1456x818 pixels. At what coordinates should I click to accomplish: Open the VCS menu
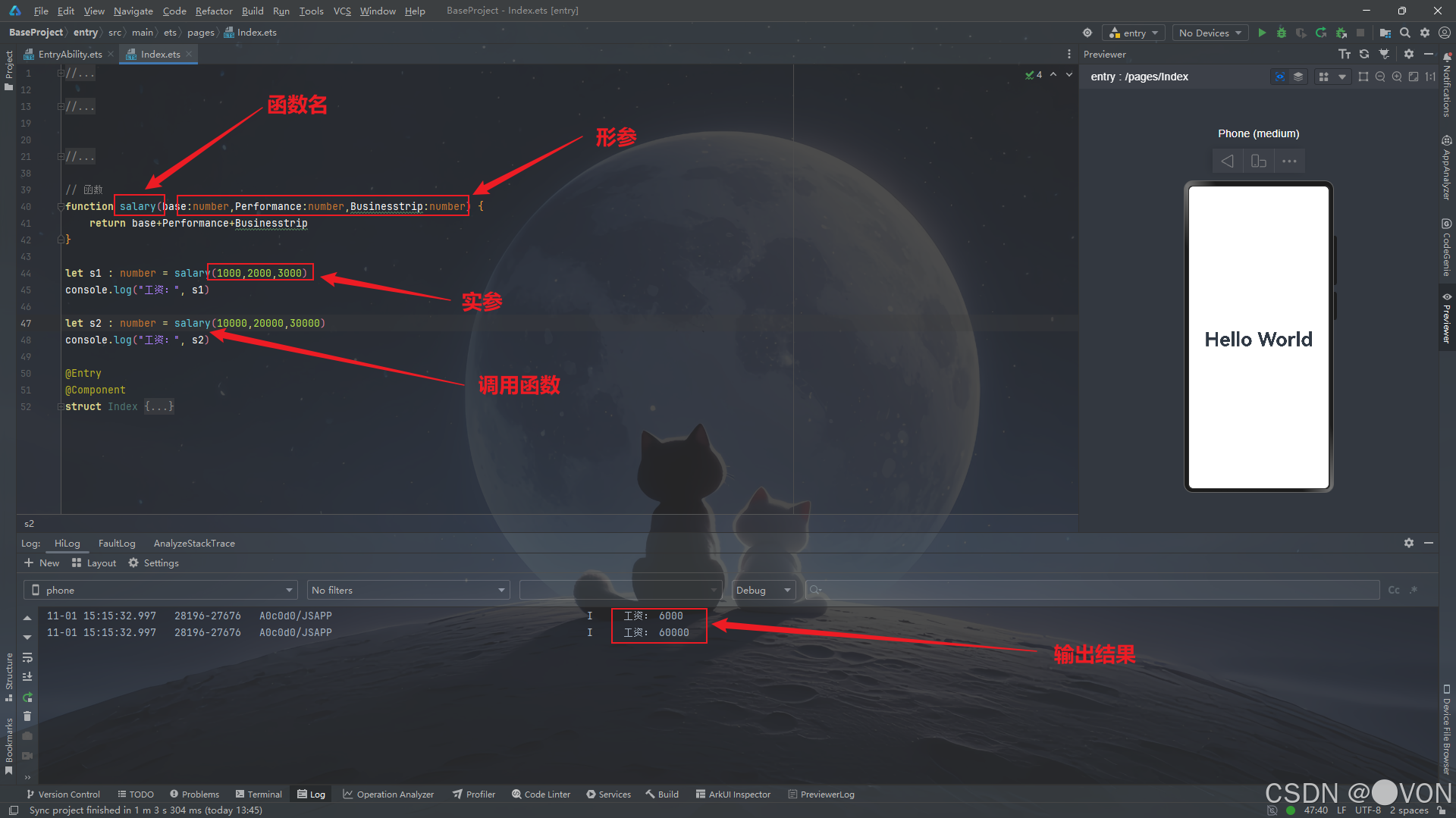[x=342, y=11]
